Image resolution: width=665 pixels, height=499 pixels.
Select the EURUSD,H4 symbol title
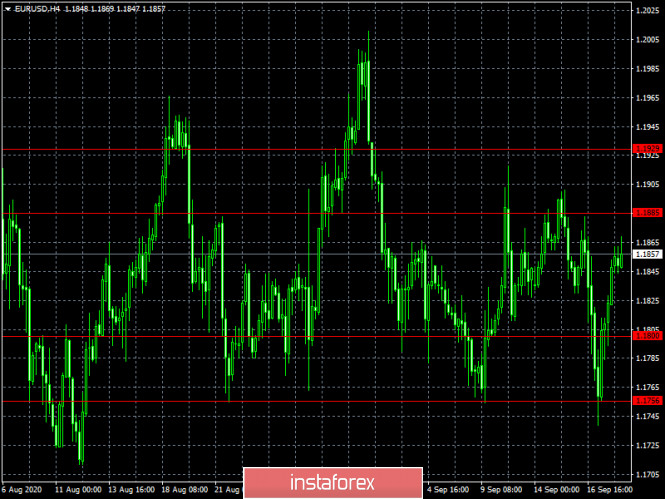[x=37, y=9]
